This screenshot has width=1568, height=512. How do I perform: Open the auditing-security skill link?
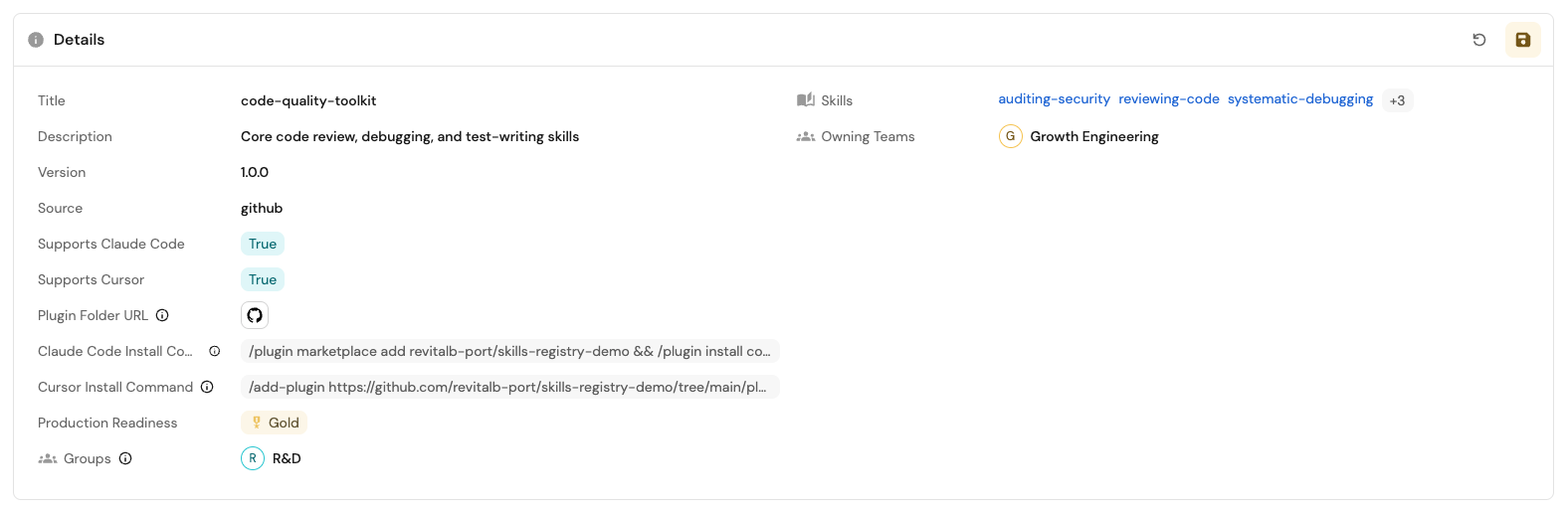[1054, 98]
